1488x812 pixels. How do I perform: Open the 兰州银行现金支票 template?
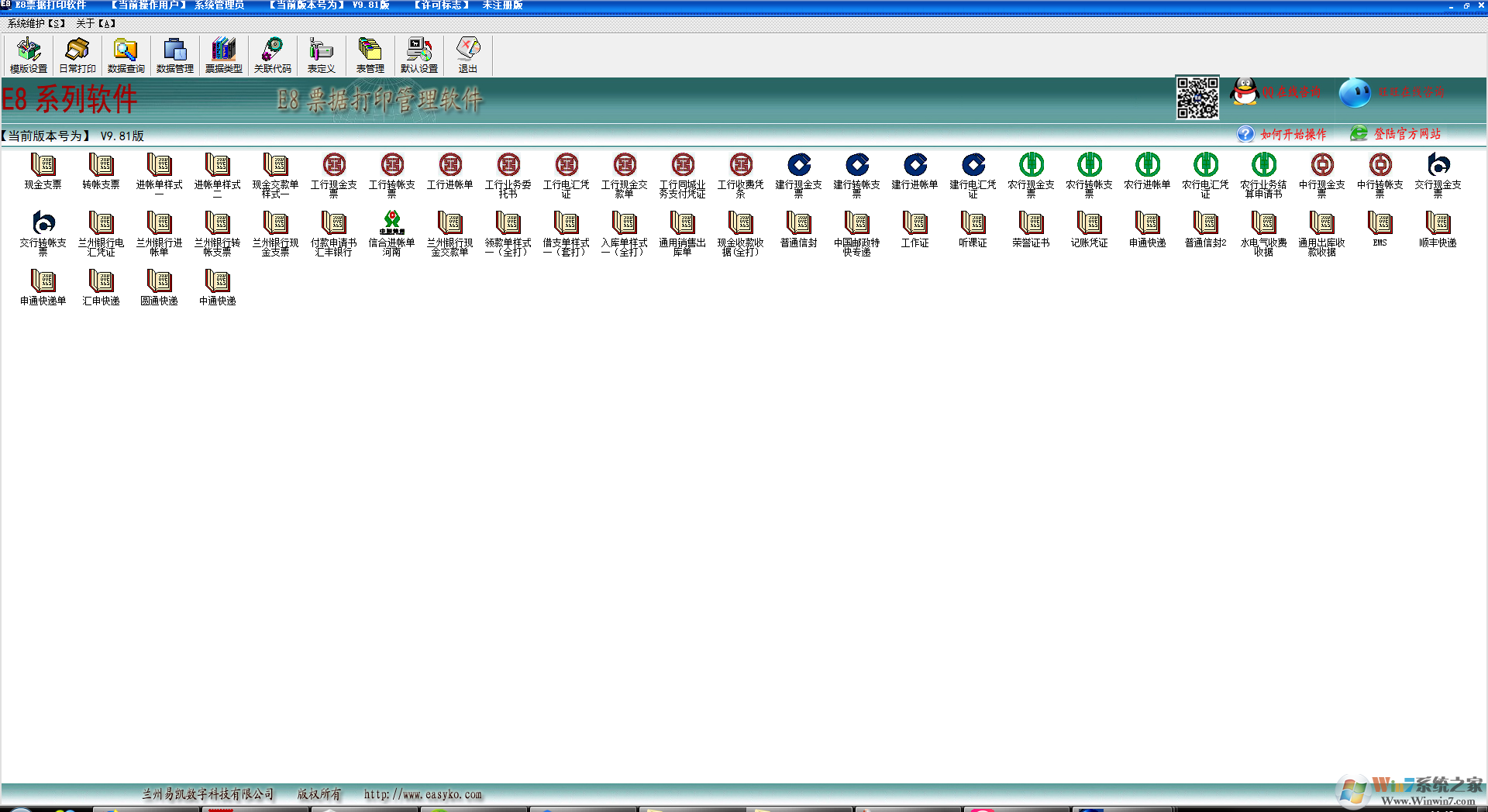click(276, 233)
